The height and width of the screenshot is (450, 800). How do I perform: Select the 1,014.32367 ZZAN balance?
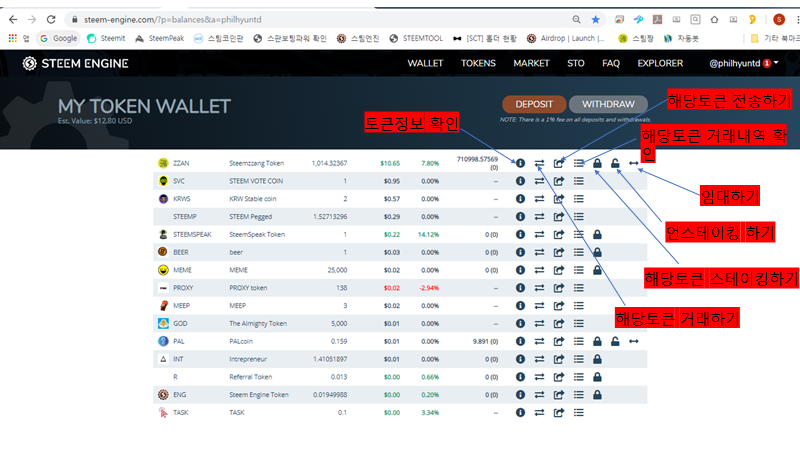[329, 163]
